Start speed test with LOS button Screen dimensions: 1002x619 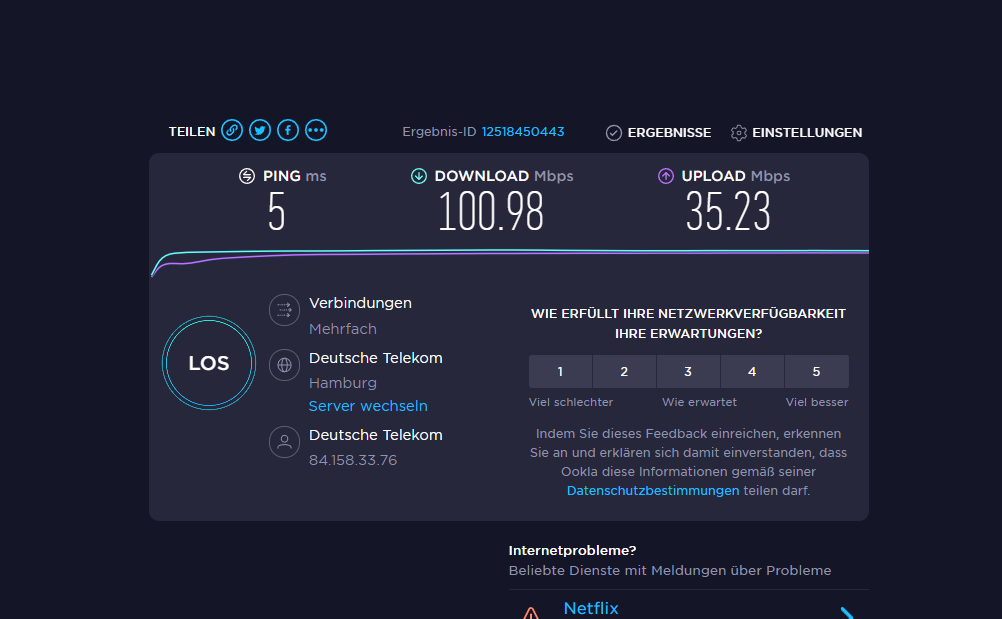pos(209,363)
